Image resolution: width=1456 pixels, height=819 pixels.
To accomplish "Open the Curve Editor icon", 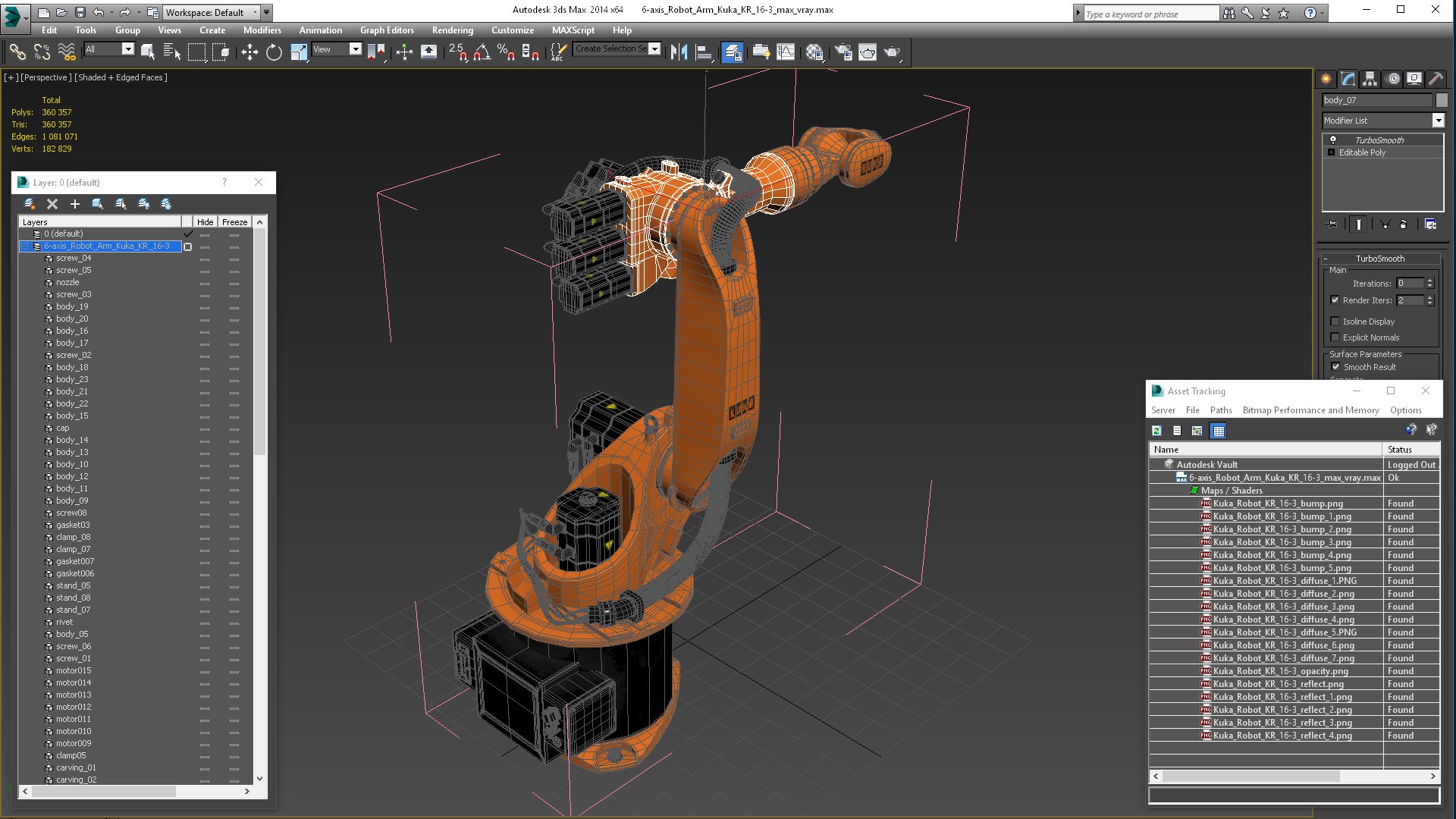I will point(786,52).
